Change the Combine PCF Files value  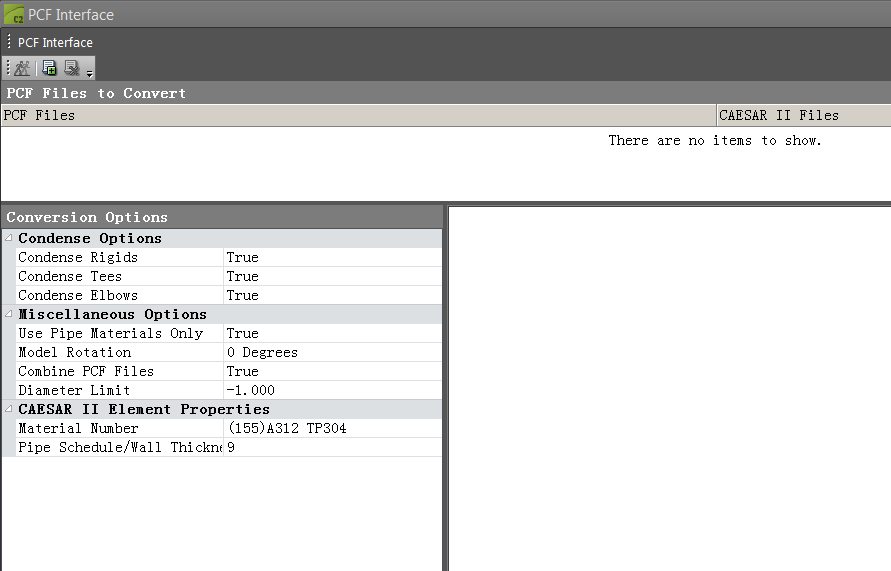click(x=332, y=372)
